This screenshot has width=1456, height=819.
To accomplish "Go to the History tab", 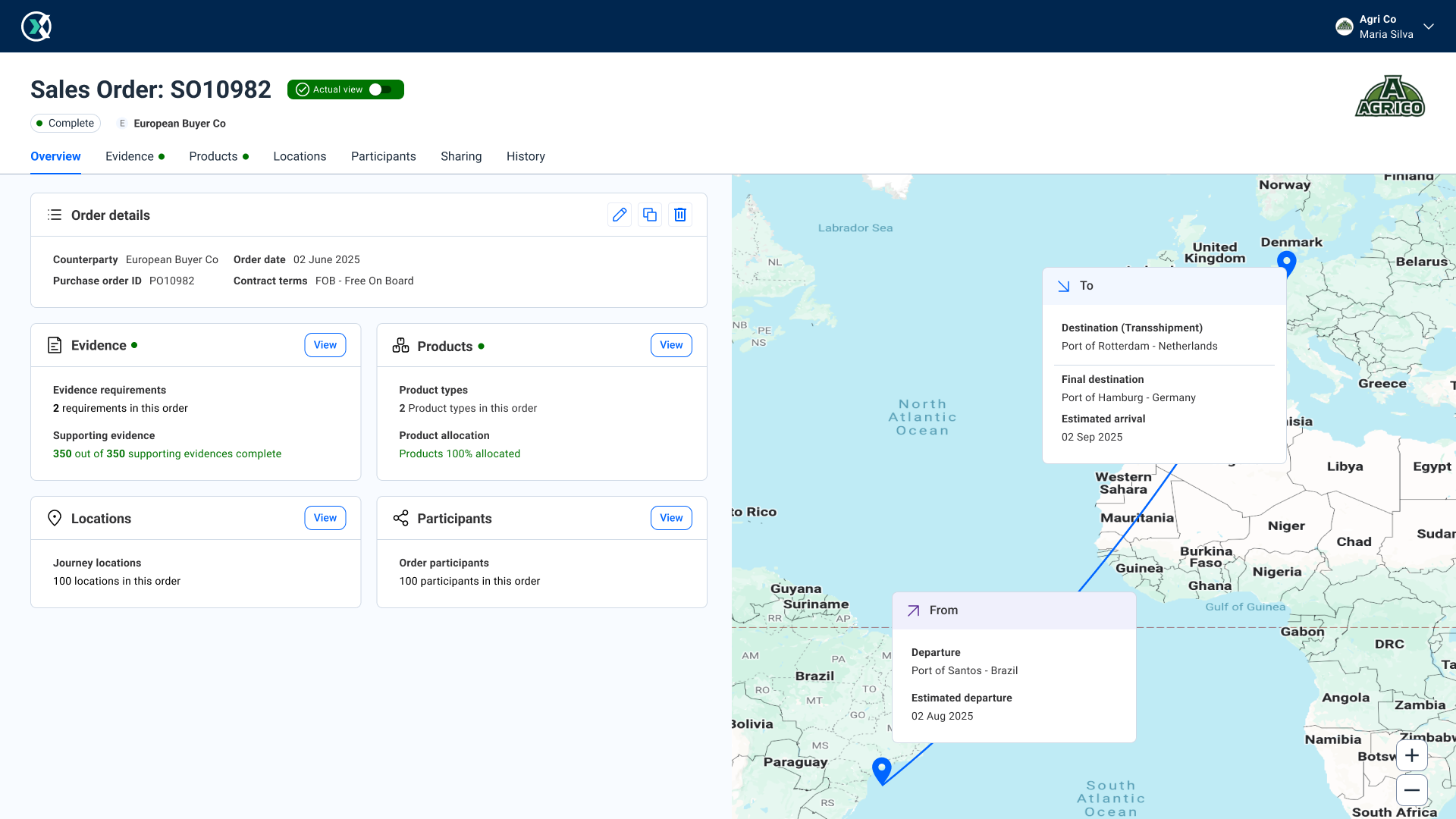I will pyautogui.click(x=526, y=156).
